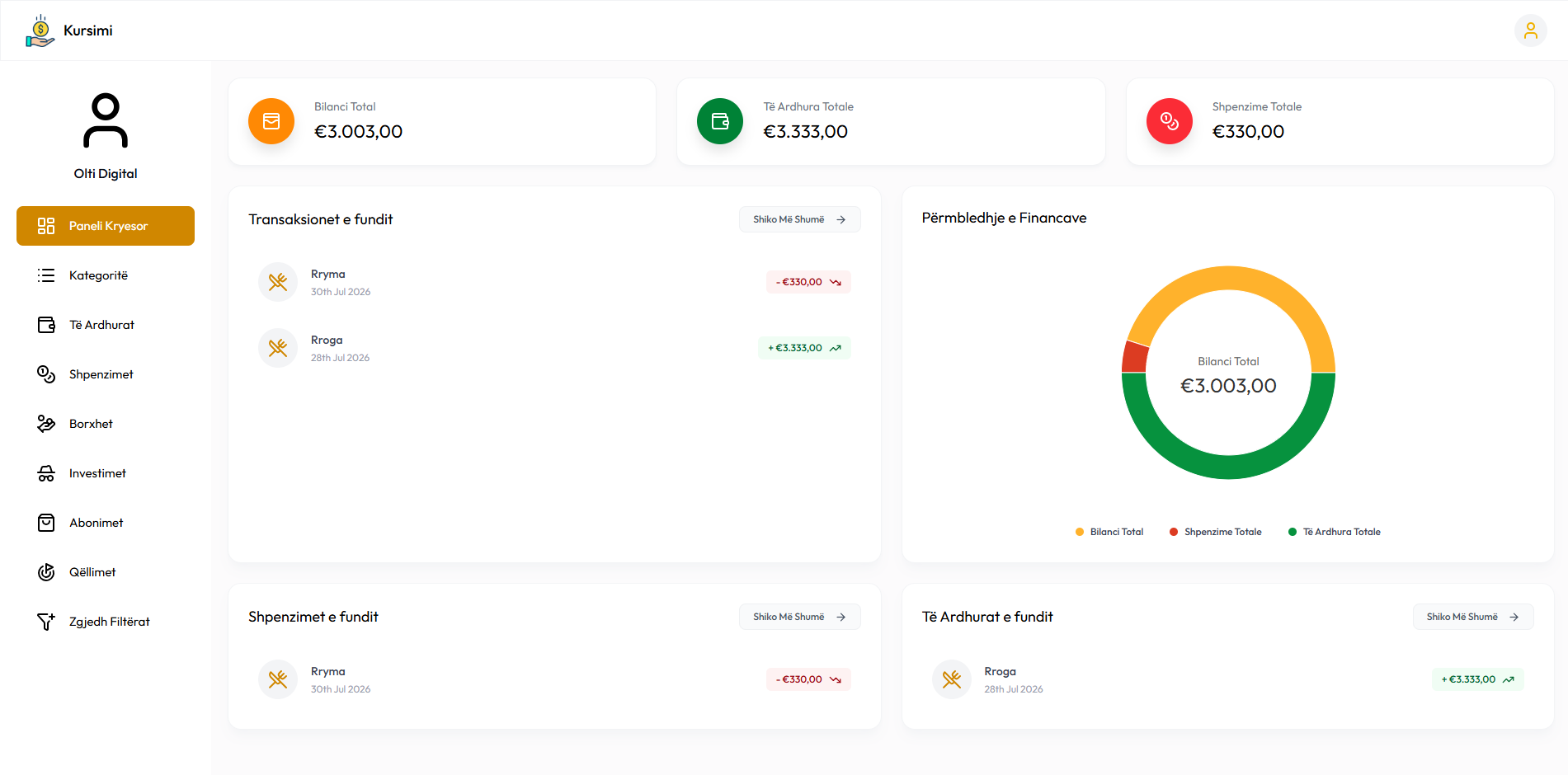
Task: Click the green segment of donut chart
Action: coord(1228,467)
